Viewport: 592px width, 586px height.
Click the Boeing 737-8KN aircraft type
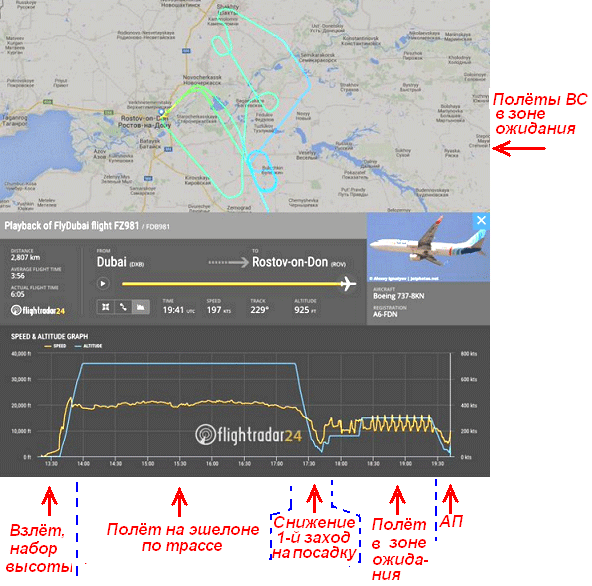click(399, 296)
